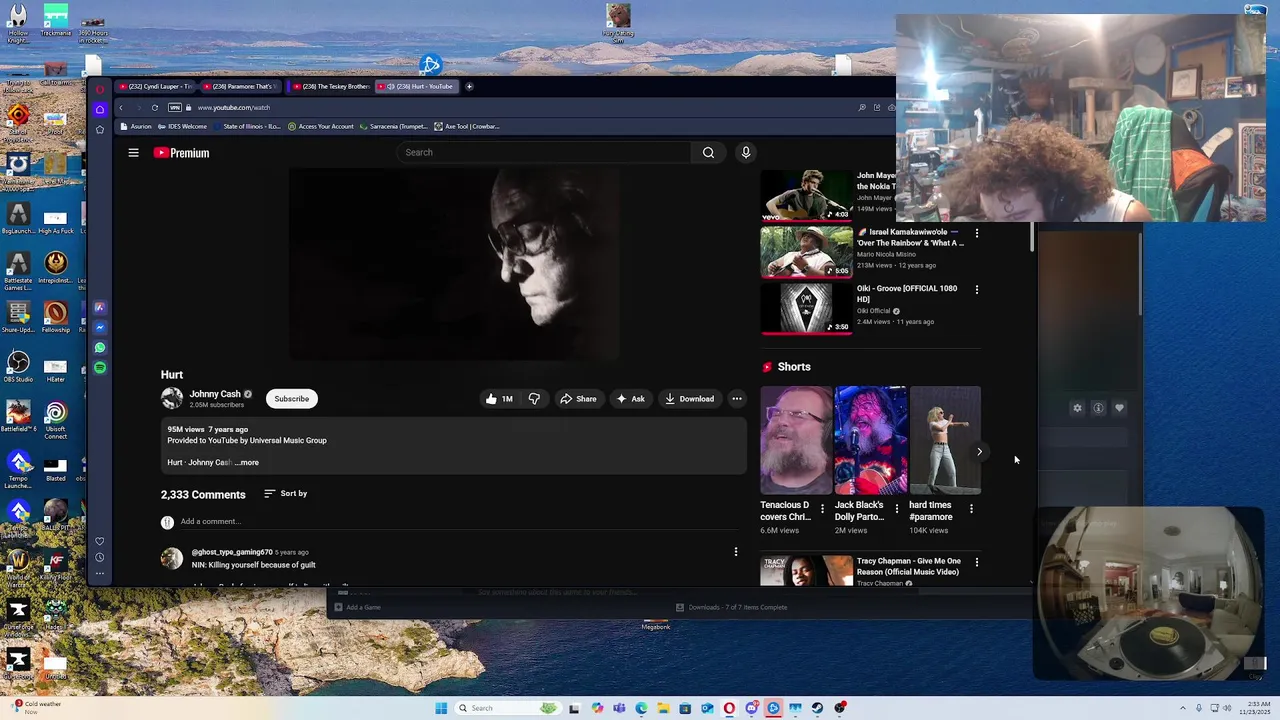The height and width of the screenshot is (720, 1280).
Task: Open WhatsApp in the Opera sidebar
Action: (99, 348)
